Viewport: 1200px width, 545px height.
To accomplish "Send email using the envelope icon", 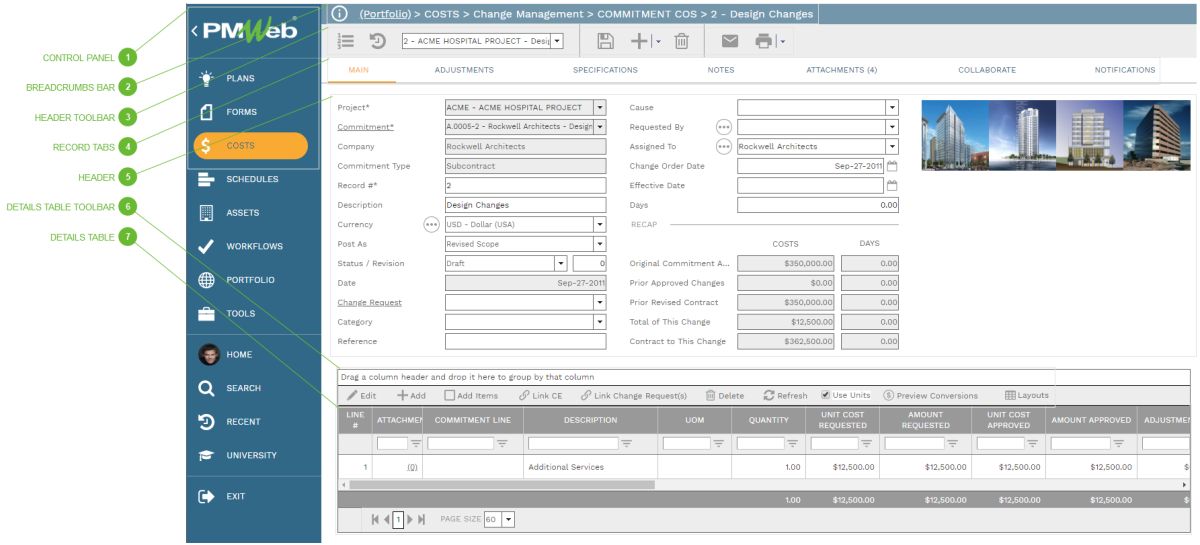I will [730, 41].
